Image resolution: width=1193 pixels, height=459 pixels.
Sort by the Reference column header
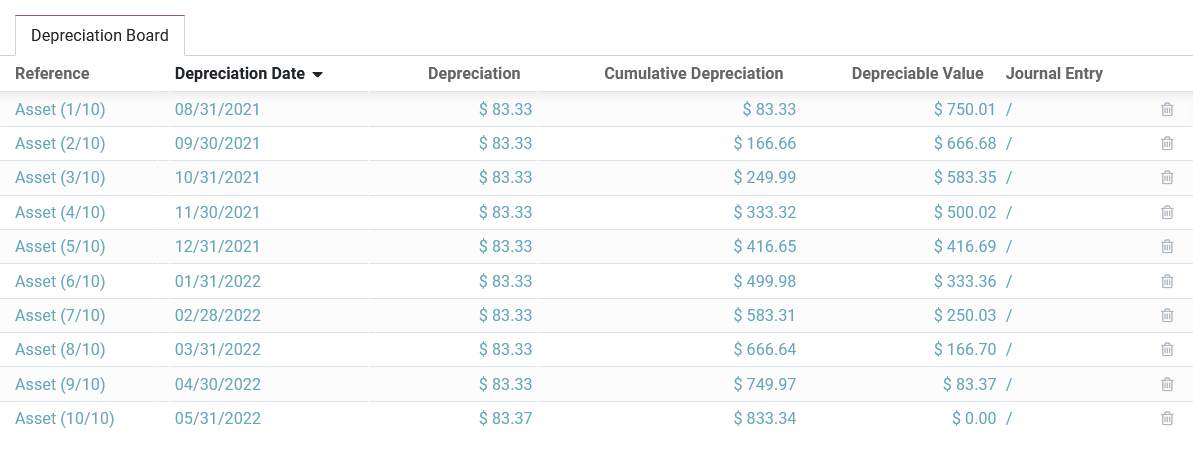click(x=52, y=74)
